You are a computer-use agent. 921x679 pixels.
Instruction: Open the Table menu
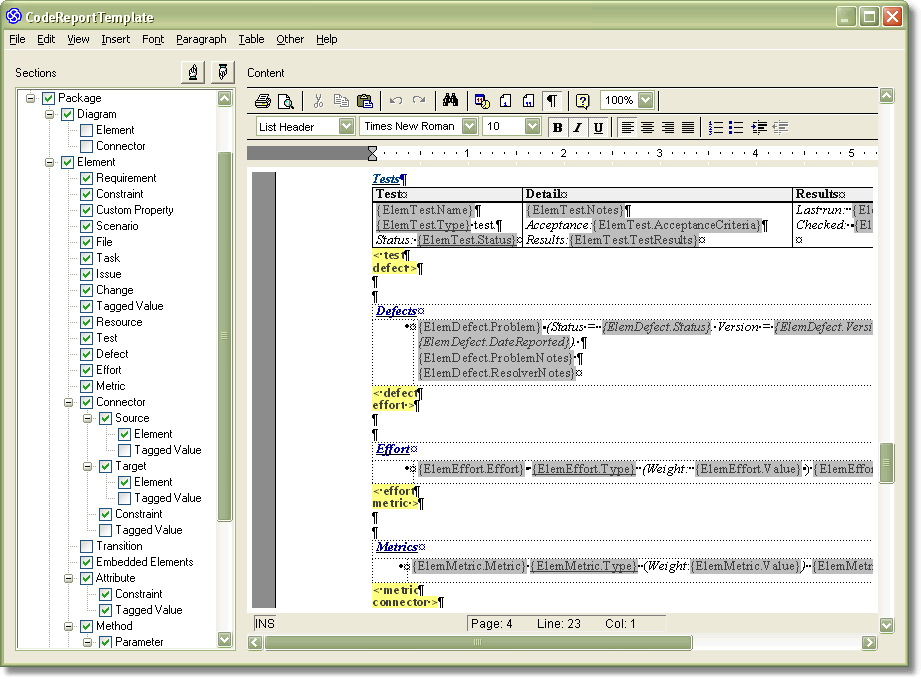coord(251,39)
